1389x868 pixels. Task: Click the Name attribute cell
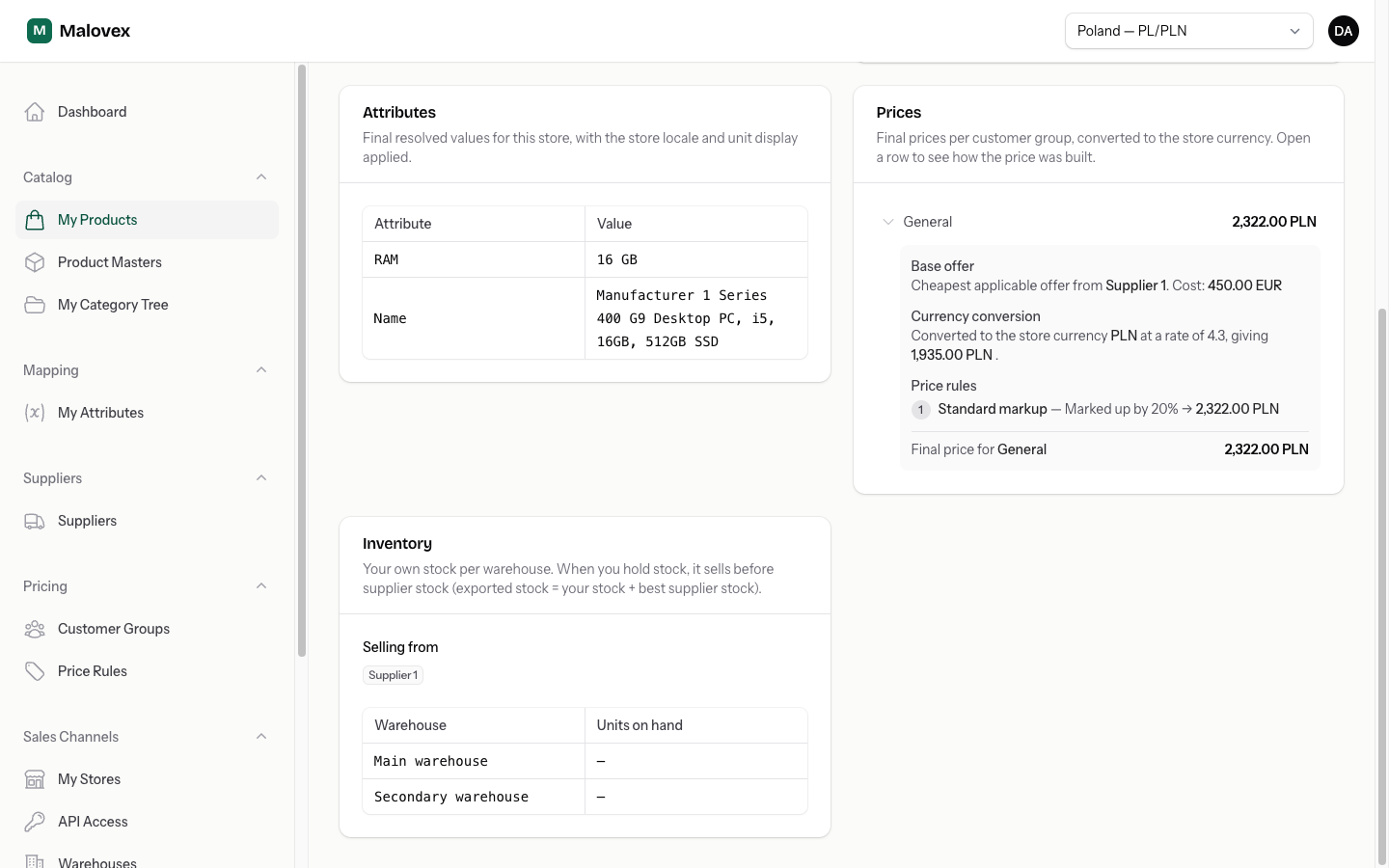coord(474,318)
